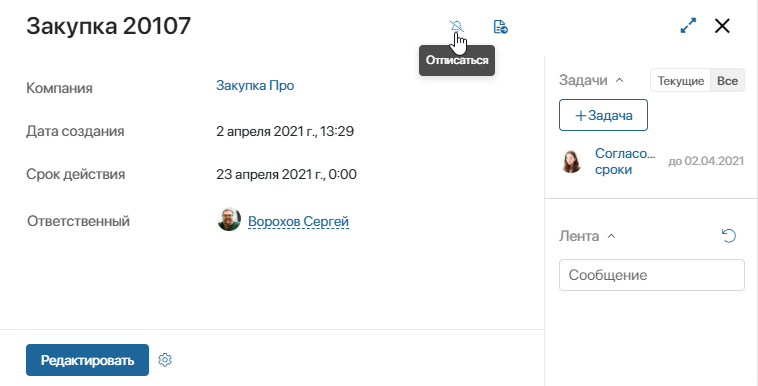Image resolution: width=758 pixels, height=386 pixels.
Task: Click the Сообщение input field
Action: 652,275
